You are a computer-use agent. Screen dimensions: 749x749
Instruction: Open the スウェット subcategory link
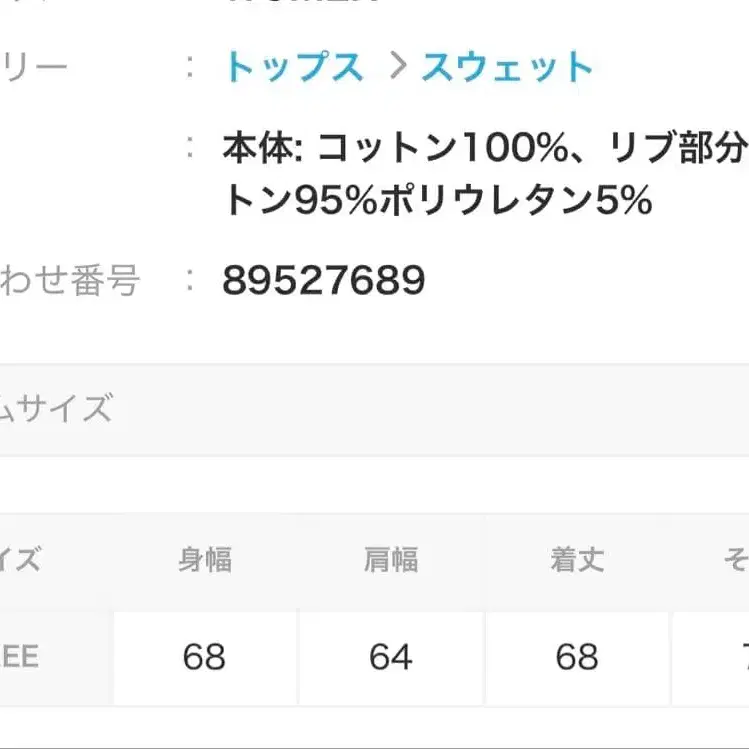tap(508, 67)
